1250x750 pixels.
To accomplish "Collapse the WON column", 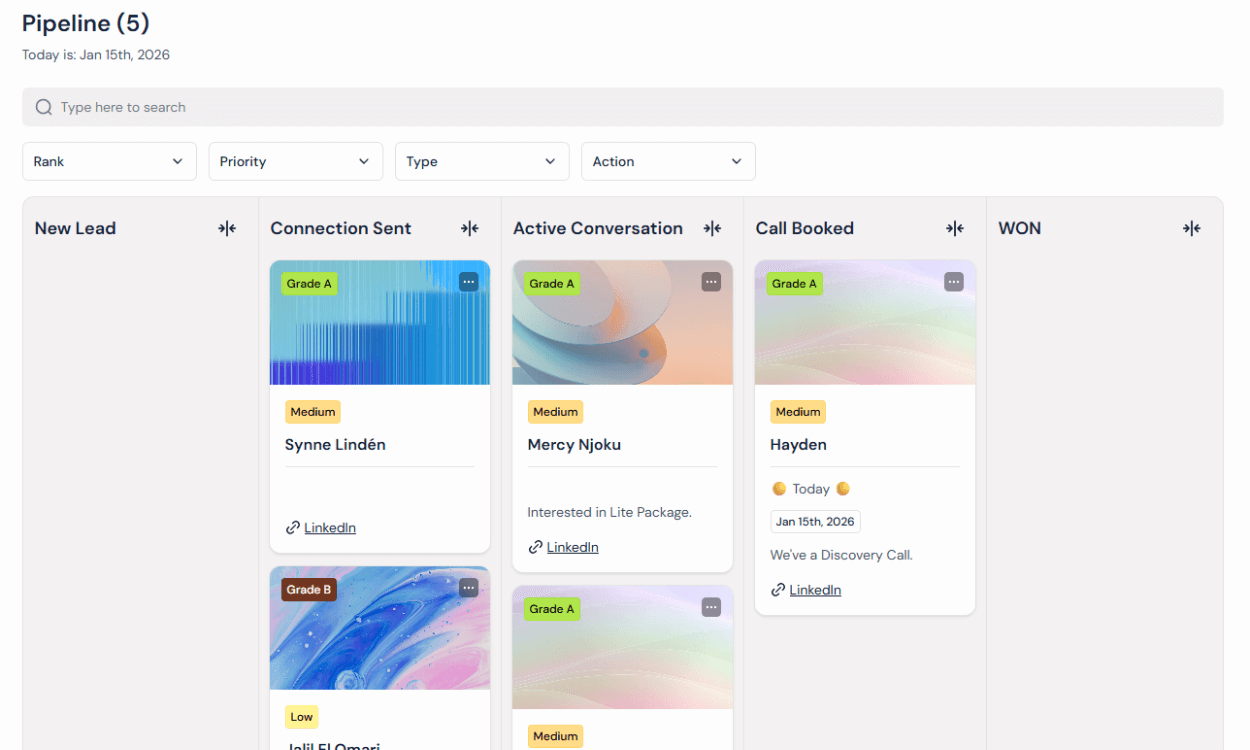I will [1191, 229].
